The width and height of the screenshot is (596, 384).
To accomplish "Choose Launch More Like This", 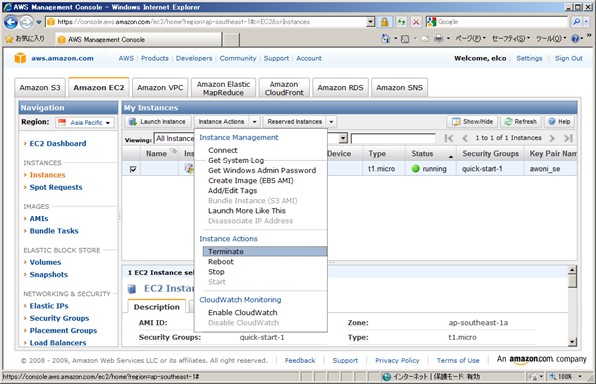I will (x=247, y=211).
